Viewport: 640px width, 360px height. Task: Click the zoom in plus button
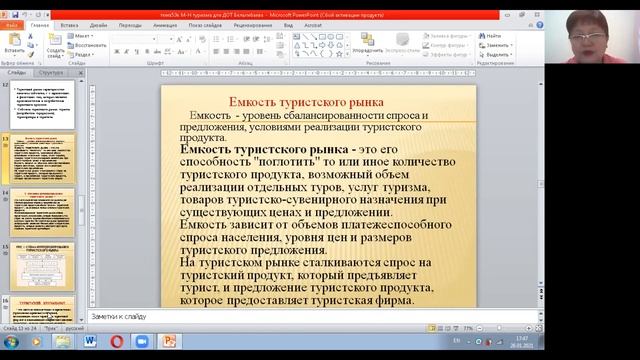point(529,328)
